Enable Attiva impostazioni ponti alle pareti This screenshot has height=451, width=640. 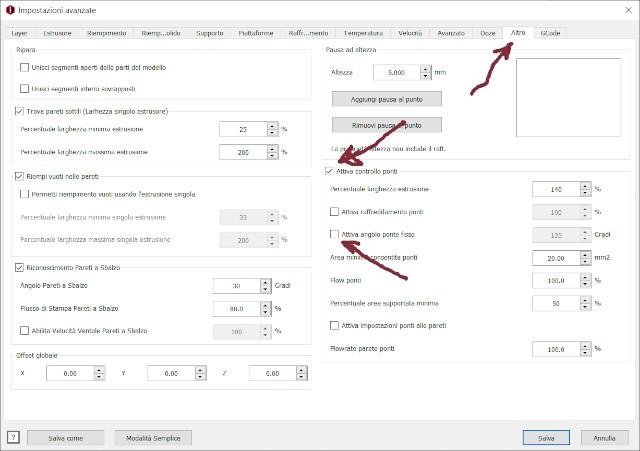pyautogui.click(x=334, y=325)
